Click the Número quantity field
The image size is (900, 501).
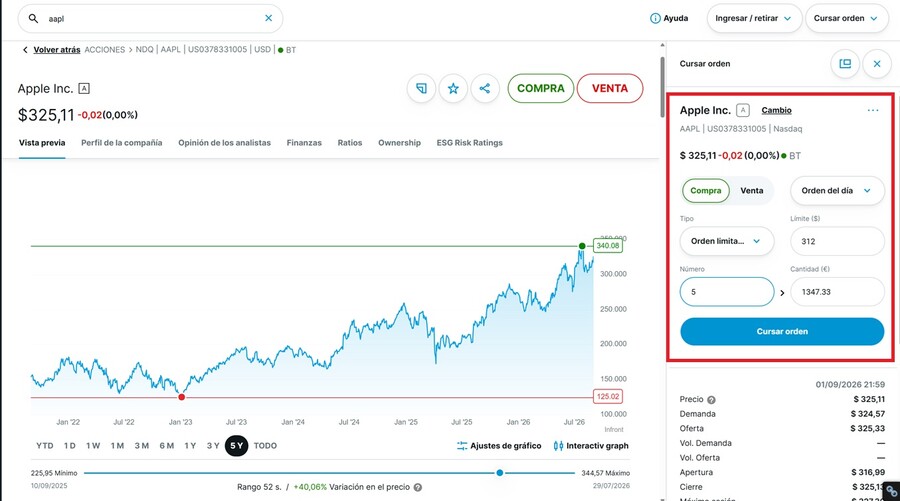727,292
